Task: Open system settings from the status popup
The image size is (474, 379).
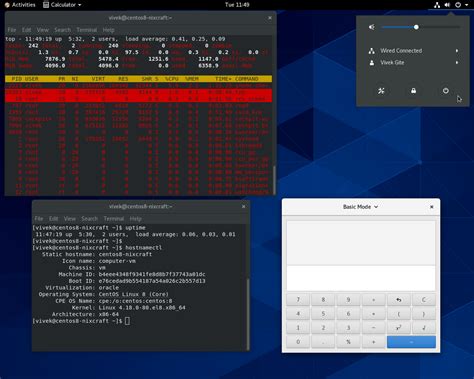Action: [381, 91]
